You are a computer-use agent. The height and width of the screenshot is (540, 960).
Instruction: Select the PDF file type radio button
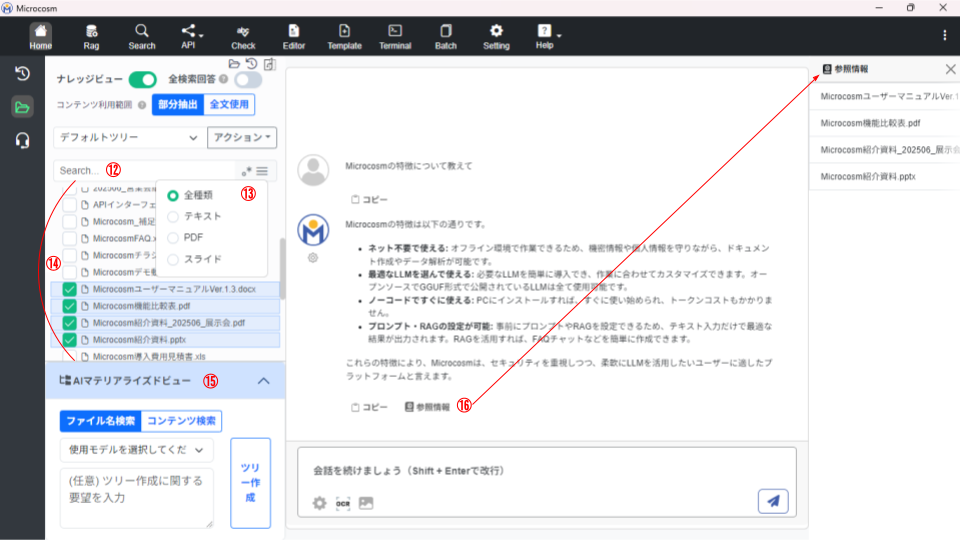pos(174,238)
